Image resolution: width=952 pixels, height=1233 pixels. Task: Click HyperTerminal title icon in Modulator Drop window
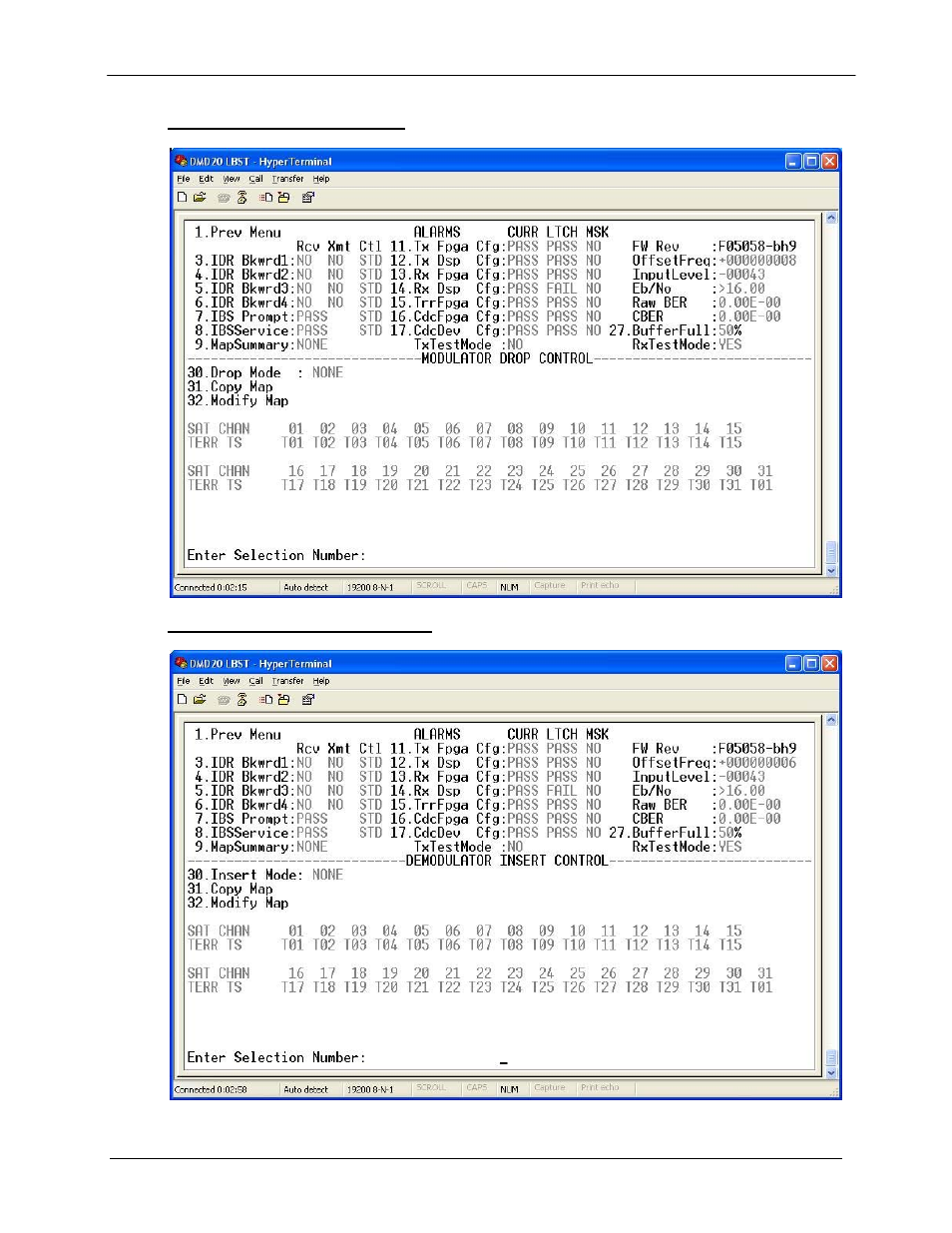point(181,161)
